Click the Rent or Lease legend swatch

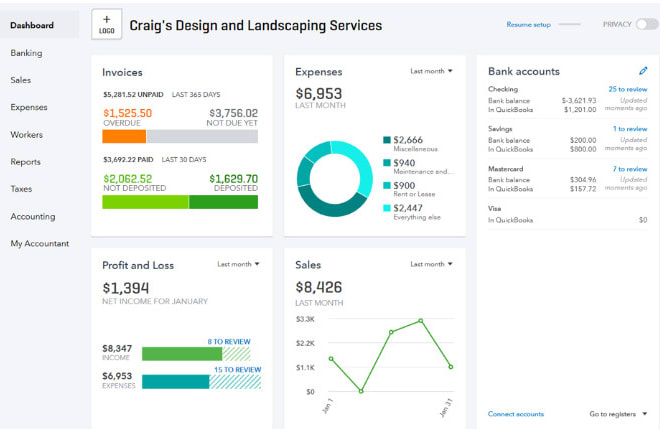[x=387, y=185]
